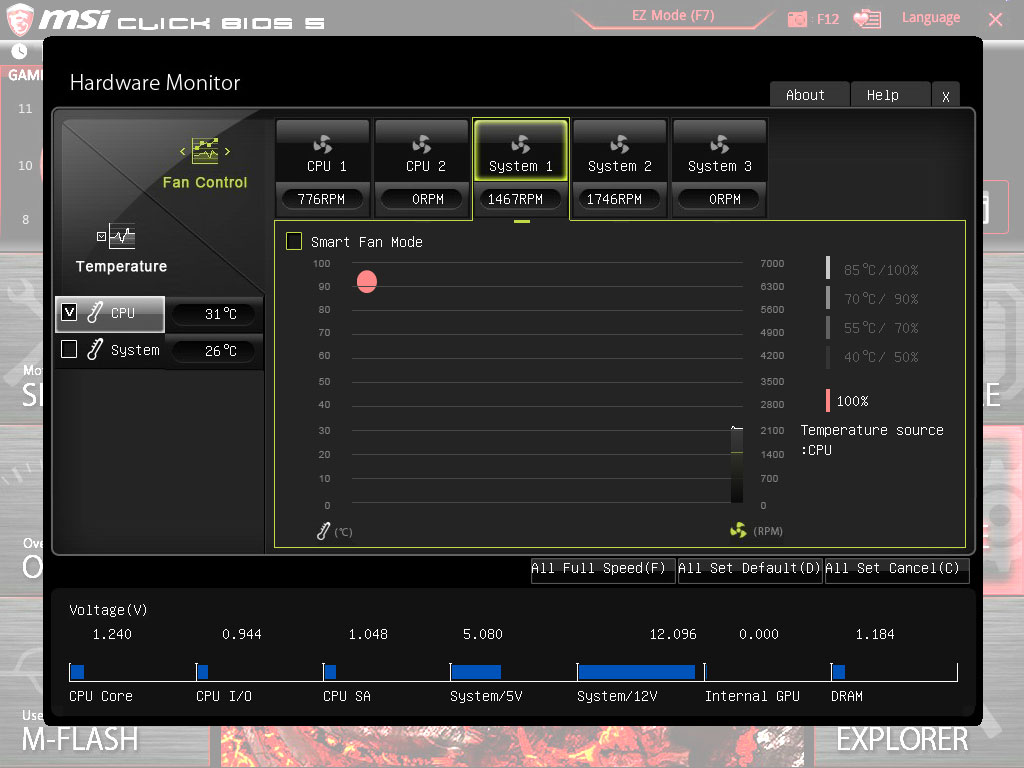The image size is (1024, 768).
Task: Click the CPU Core voltage bar
Action: [x=78, y=672]
